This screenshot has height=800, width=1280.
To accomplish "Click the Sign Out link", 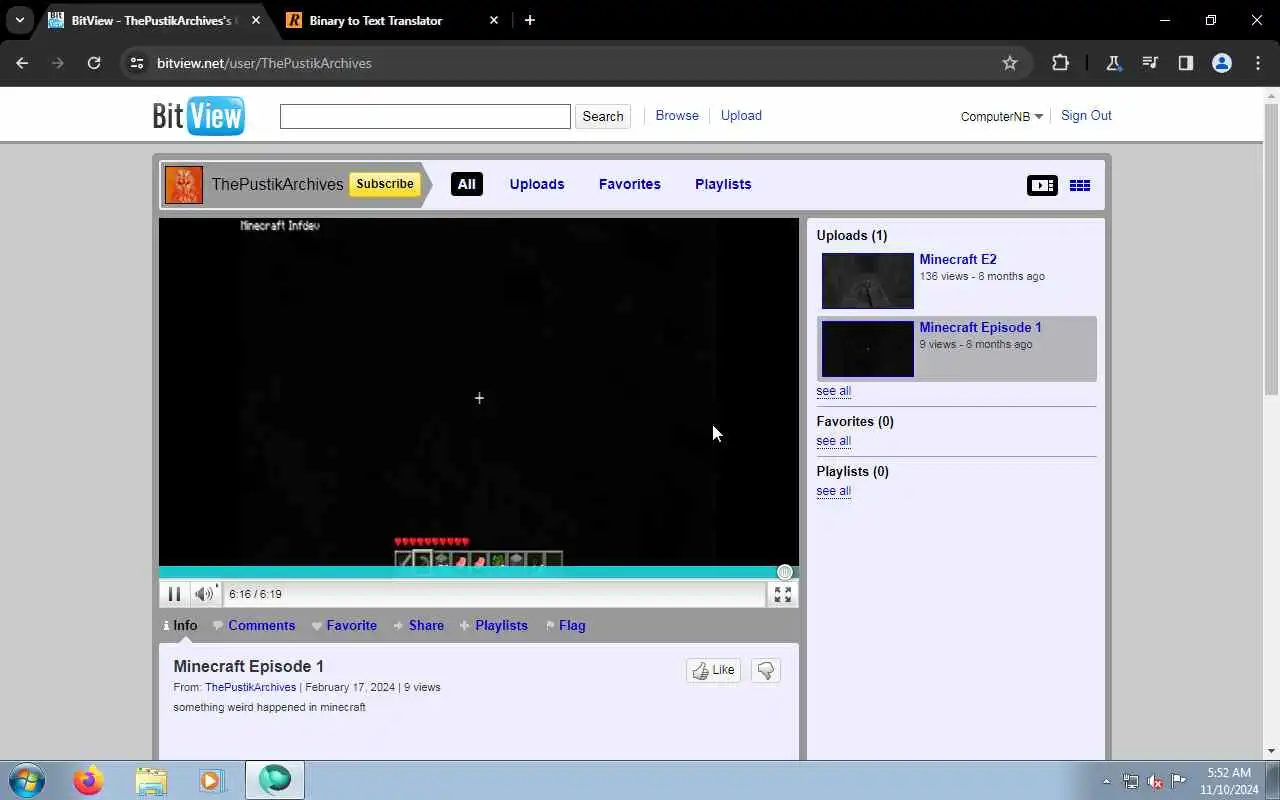I will pyautogui.click(x=1086, y=115).
